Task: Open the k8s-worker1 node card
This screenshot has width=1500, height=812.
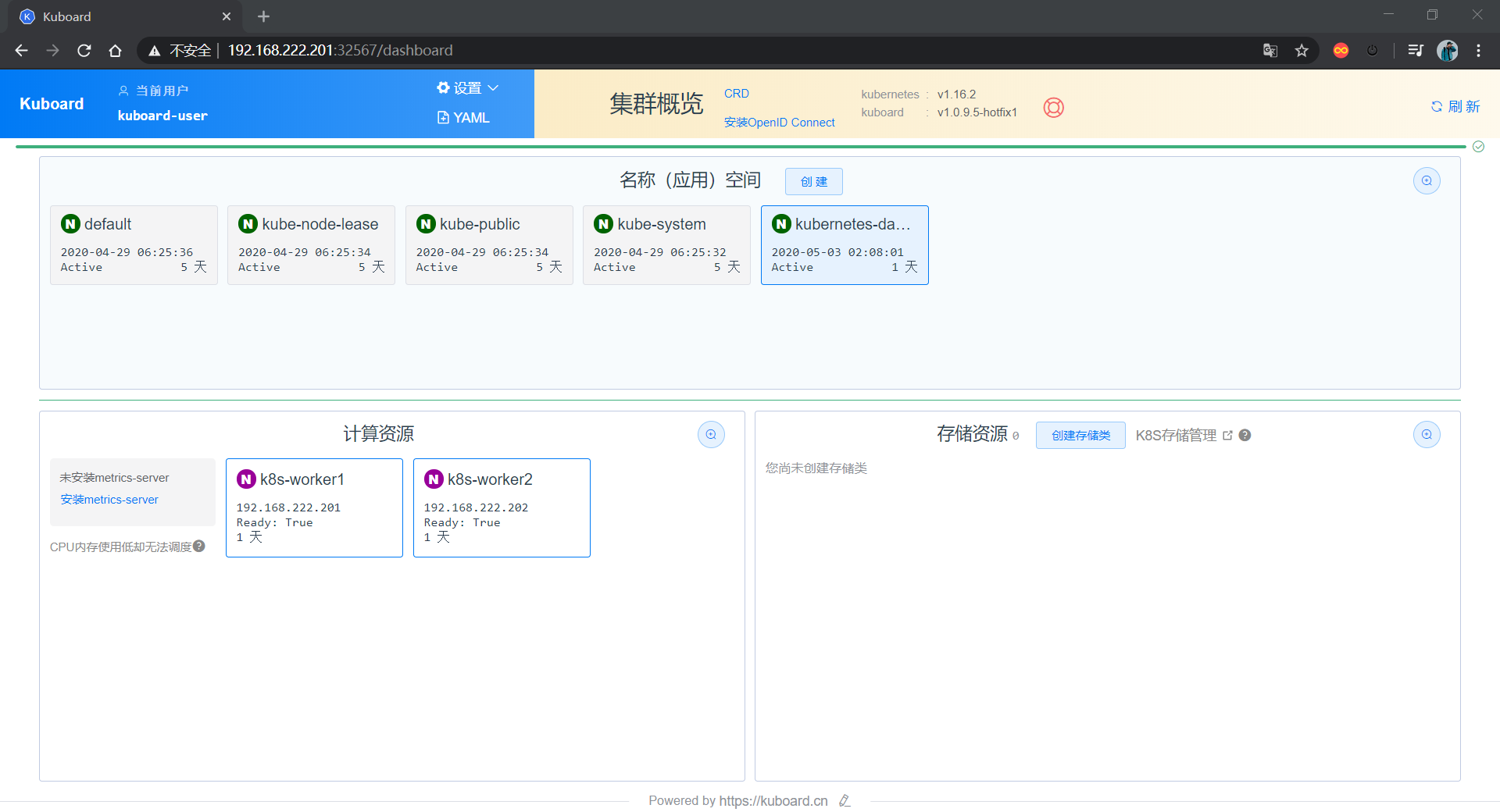Action: point(314,507)
